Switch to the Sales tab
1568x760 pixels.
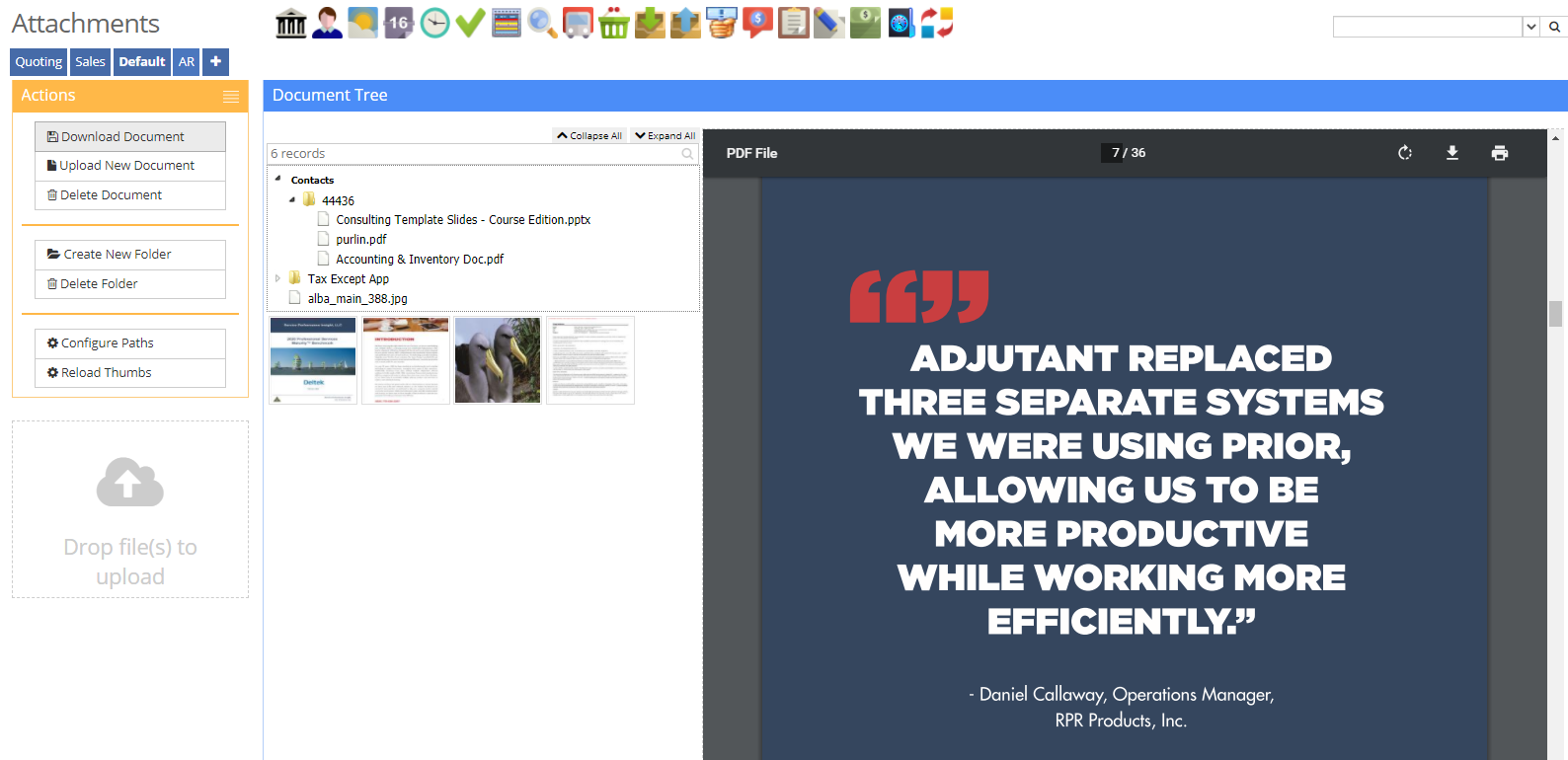[x=90, y=61]
